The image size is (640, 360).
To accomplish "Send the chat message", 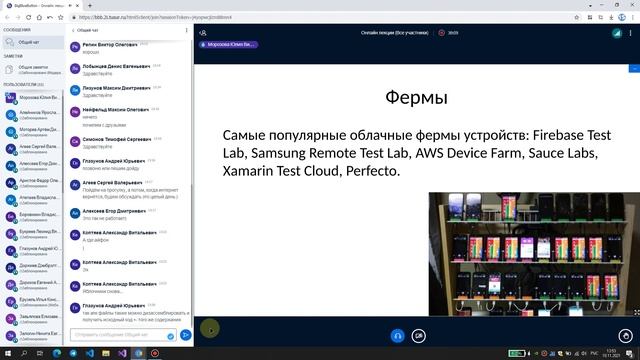I will click(x=186, y=335).
